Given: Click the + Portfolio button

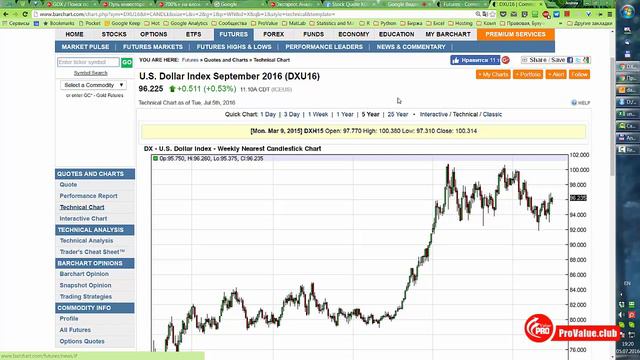Looking at the screenshot, I should [528, 74].
